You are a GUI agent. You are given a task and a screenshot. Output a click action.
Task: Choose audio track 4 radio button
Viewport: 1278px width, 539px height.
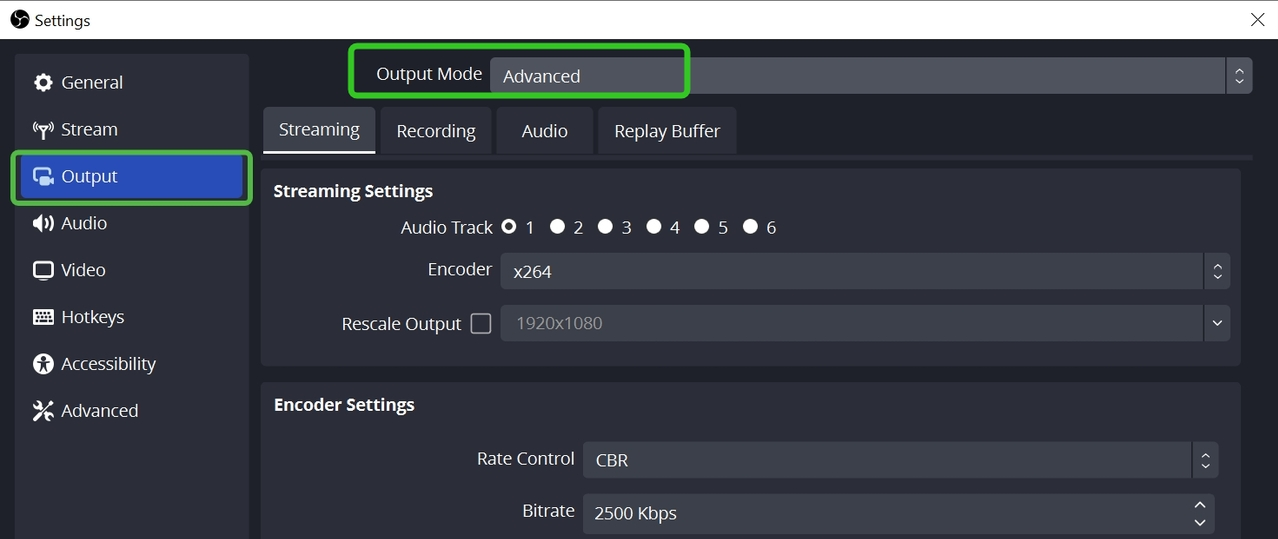point(654,227)
